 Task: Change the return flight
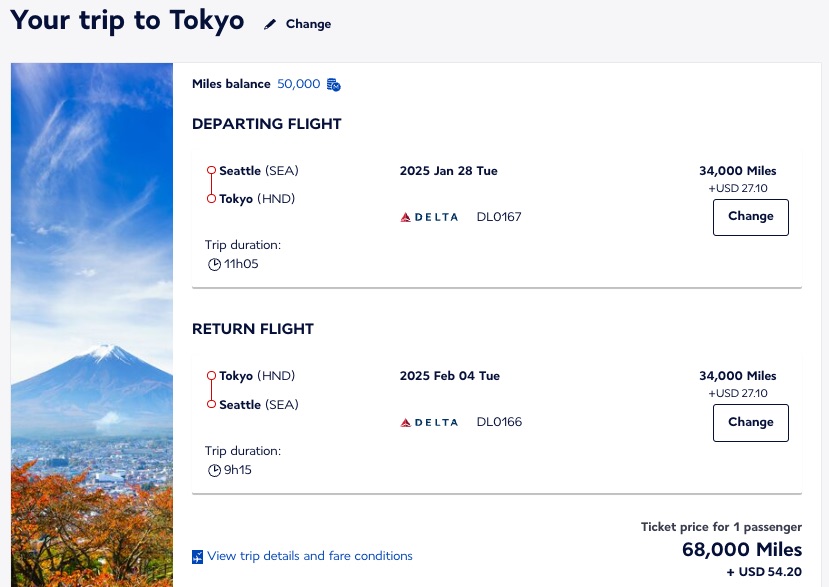click(750, 422)
